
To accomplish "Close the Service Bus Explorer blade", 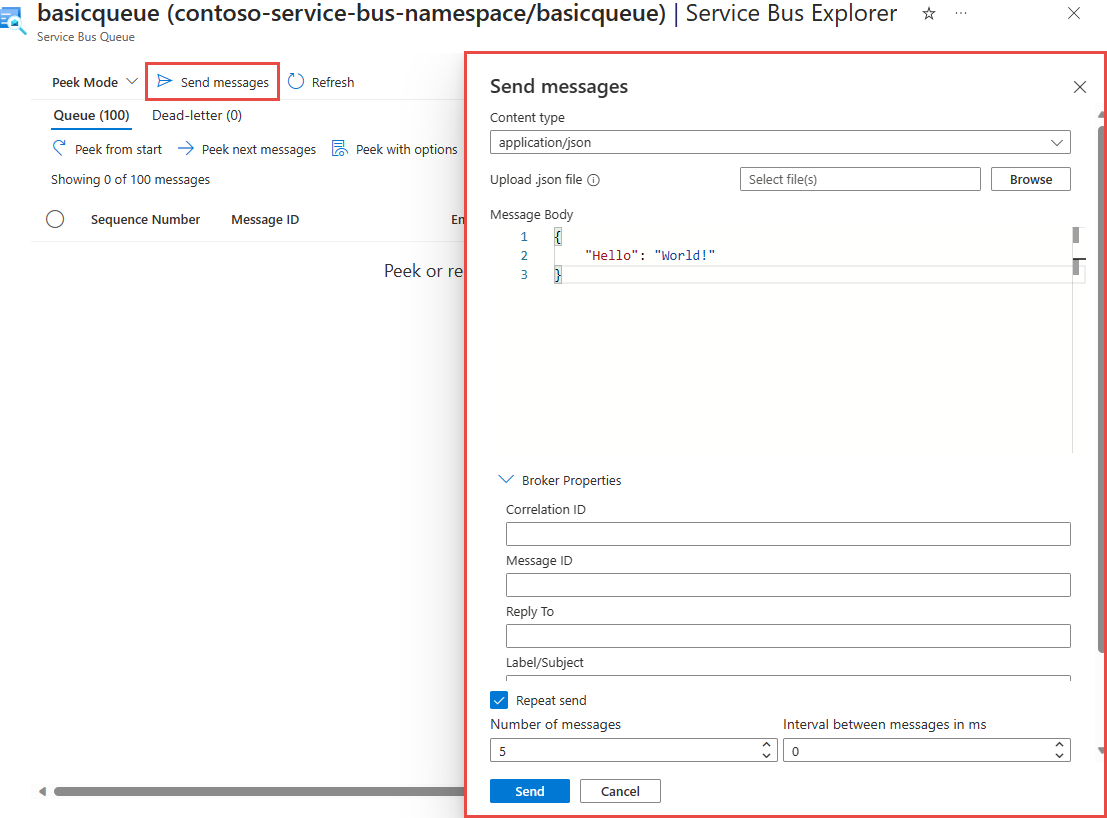I will (x=1074, y=13).
